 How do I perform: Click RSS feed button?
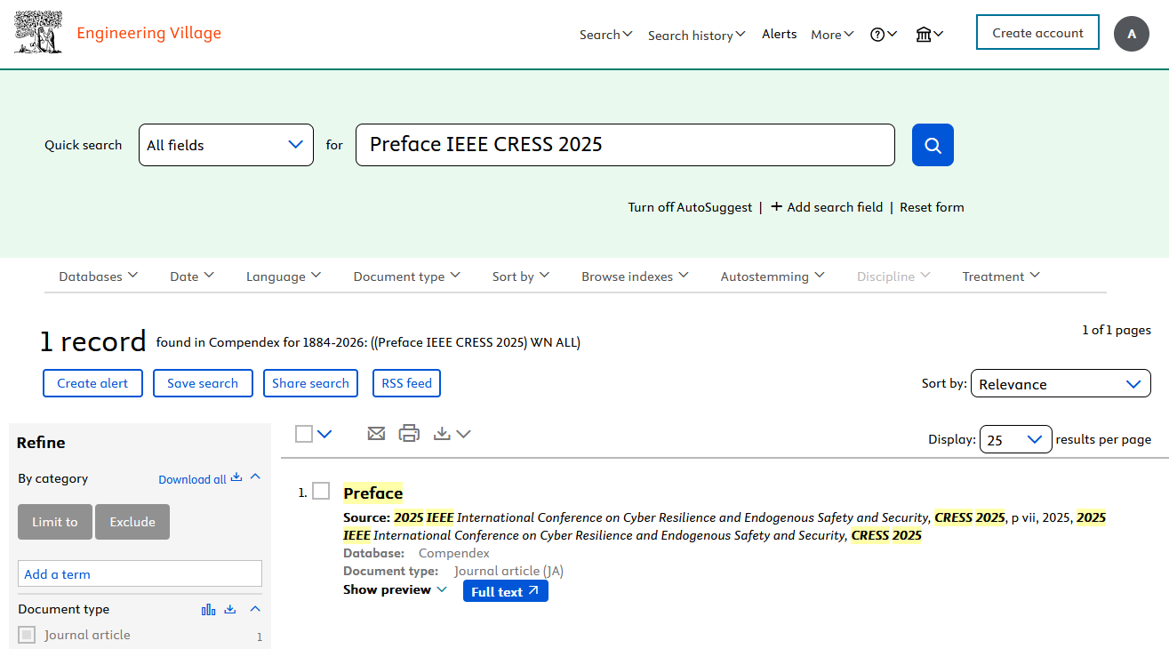pos(406,383)
